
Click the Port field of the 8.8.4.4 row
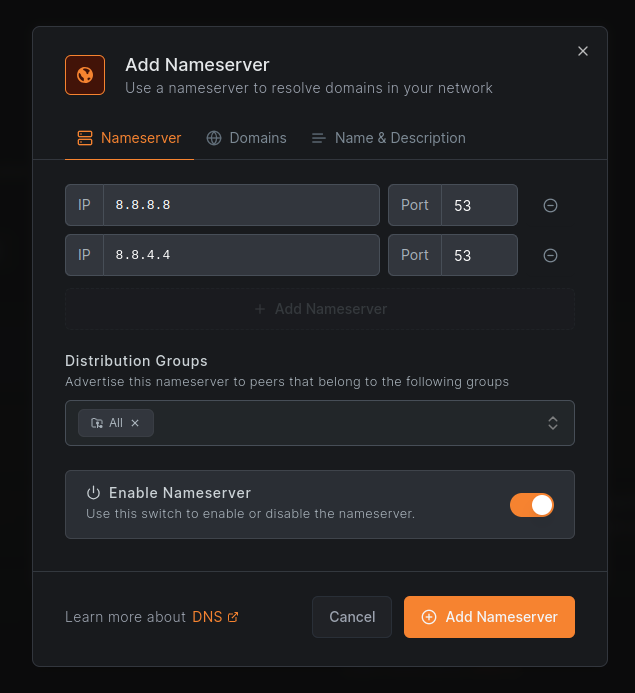click(x=479, y=255)
